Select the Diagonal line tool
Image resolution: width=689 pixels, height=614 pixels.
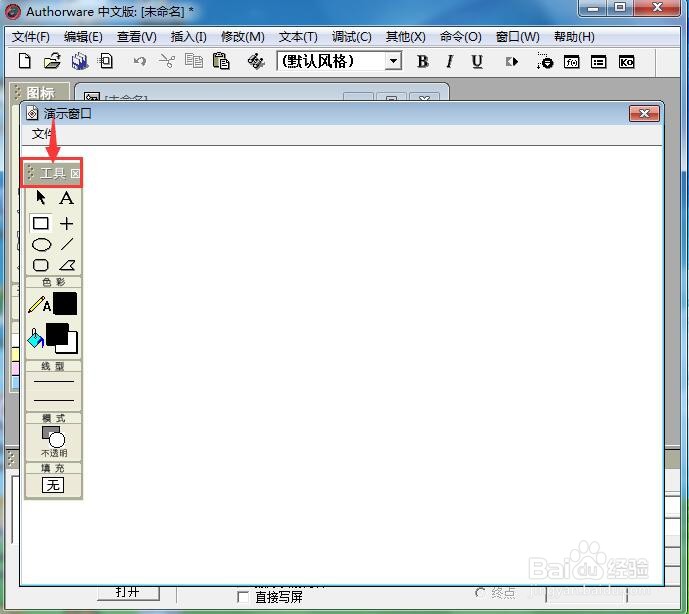click(67, 244)
